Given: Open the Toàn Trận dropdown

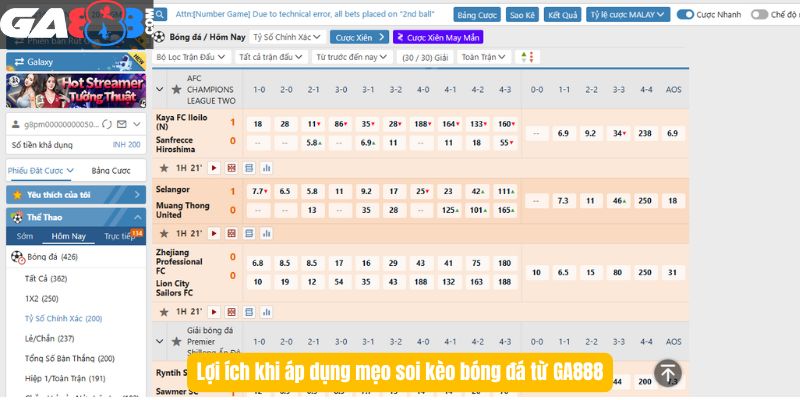Looking at the screenshot, I should click(484, 57).
